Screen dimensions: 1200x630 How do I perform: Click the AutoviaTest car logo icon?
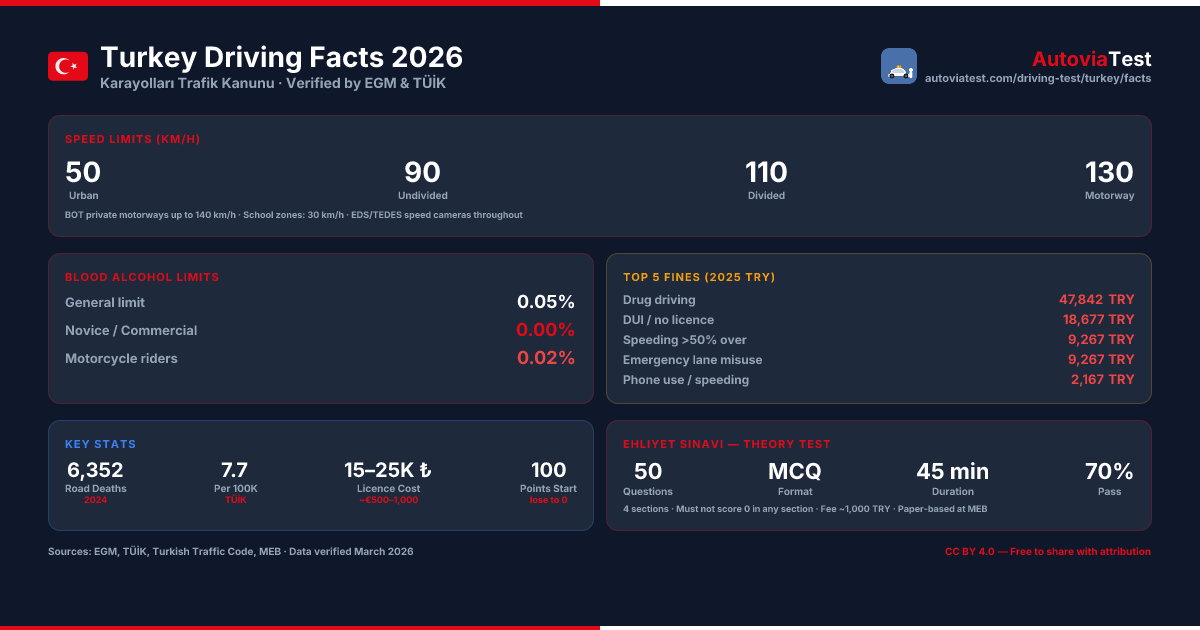tap(899, 66)
